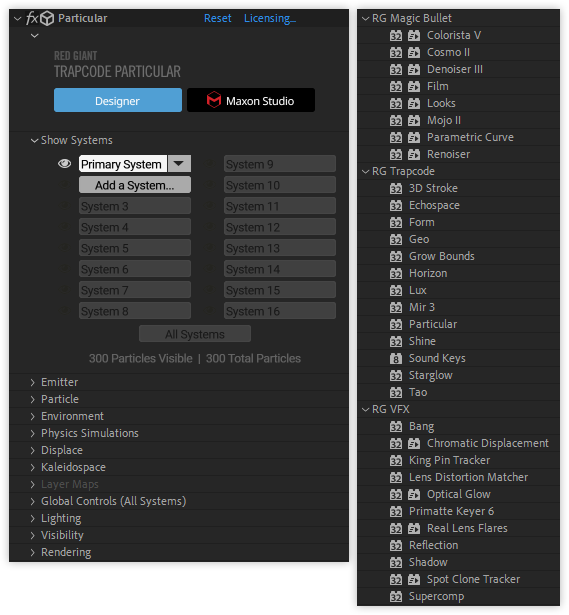Select Shine effect from the list
Image resolution: width=569 pixels, height=615 pixels.
point(422,341)
